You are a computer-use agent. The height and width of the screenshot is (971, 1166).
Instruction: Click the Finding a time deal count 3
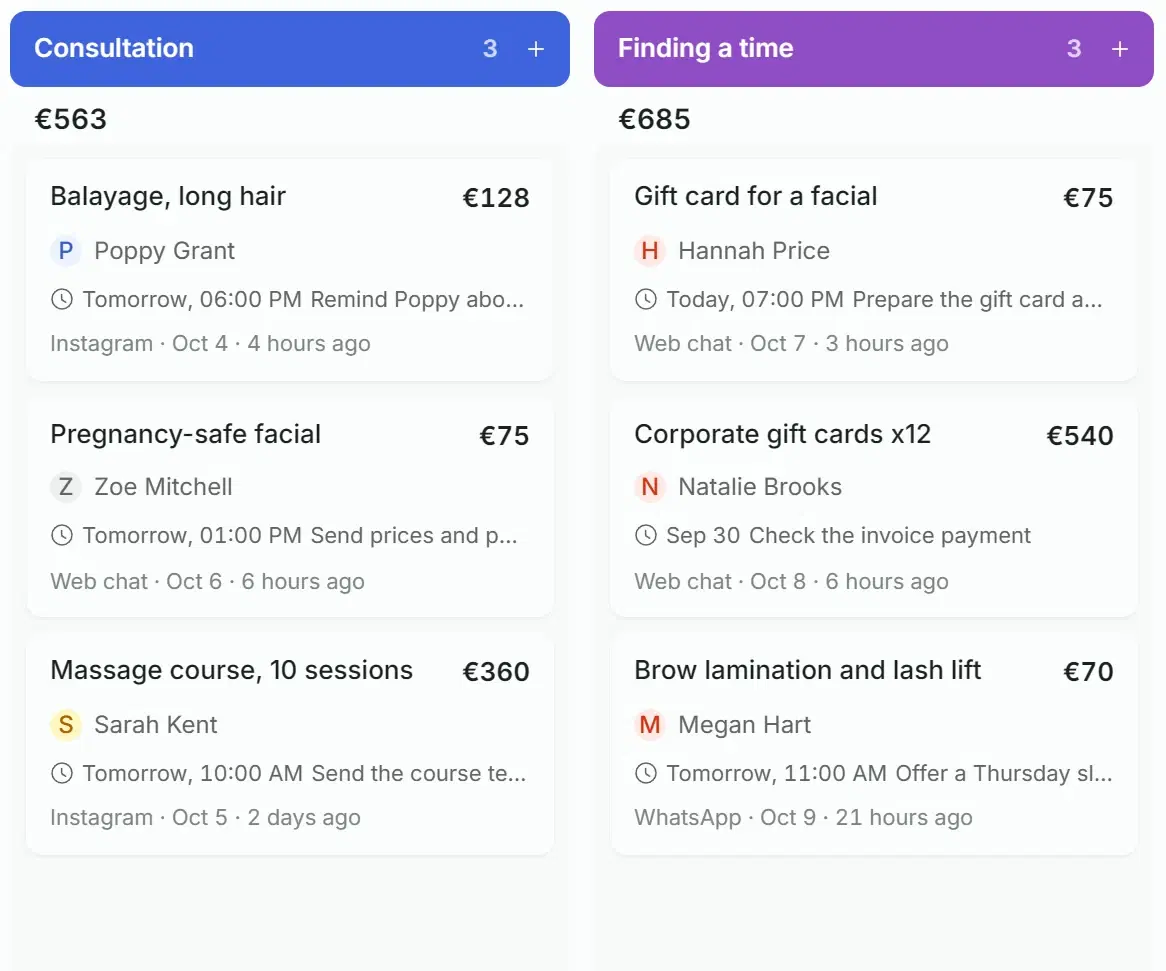[1074, 49]
